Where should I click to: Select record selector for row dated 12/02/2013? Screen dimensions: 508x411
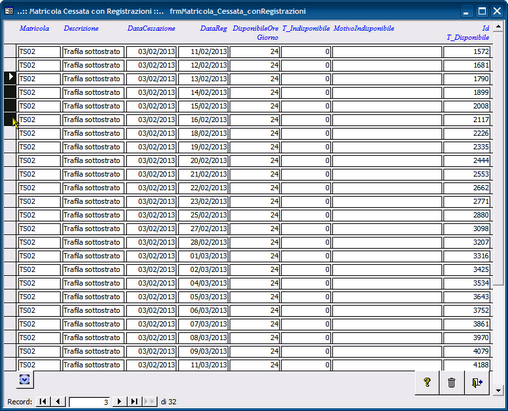pos(10,65)
